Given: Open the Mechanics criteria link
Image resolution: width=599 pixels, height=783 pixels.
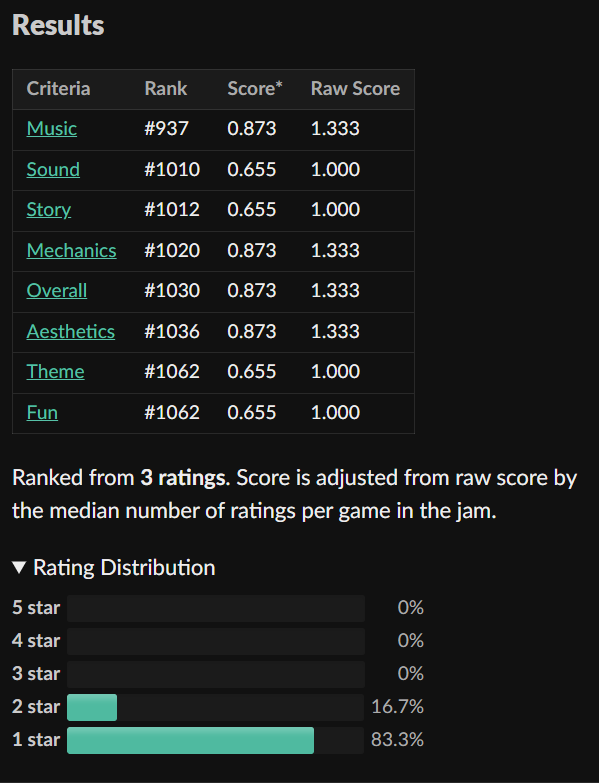Looking at the screenshot, I should click(71, 250).
